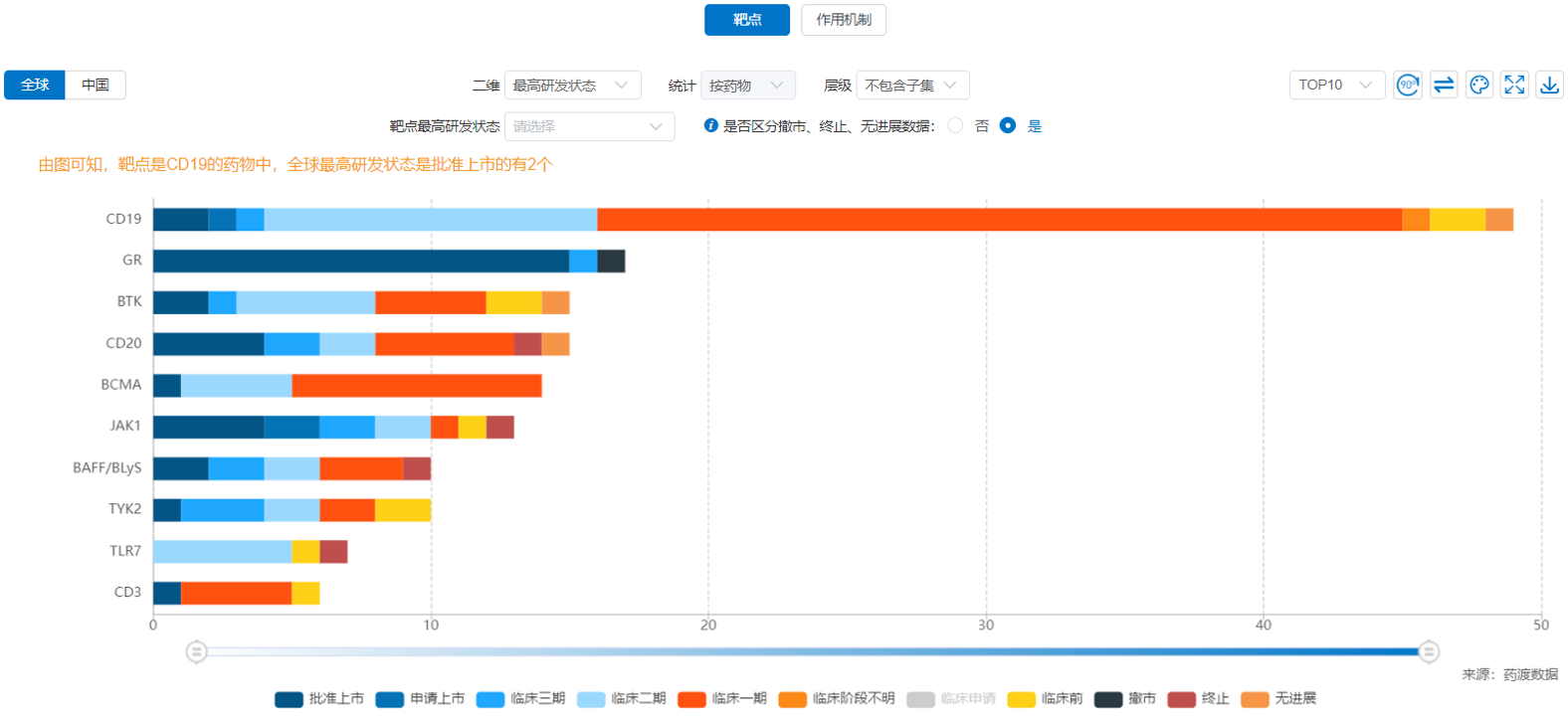The height and width of the screenshot is (720, 1568).
Task: Click the CD19 临床一期 bar segment
Action: tap(999, 220)
